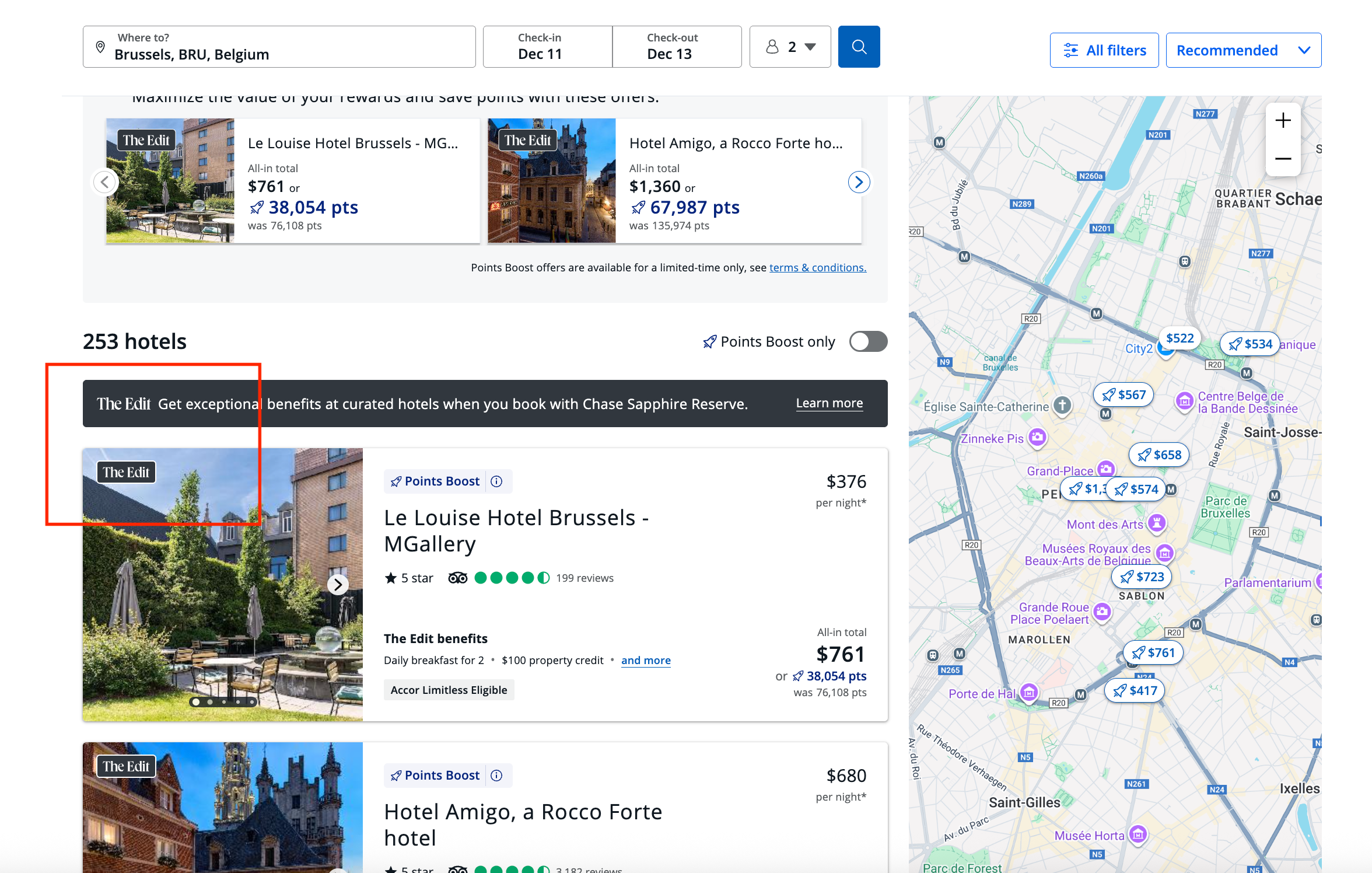Click the blue search magnifier button

pyautogui.click(x=859, y=47)
